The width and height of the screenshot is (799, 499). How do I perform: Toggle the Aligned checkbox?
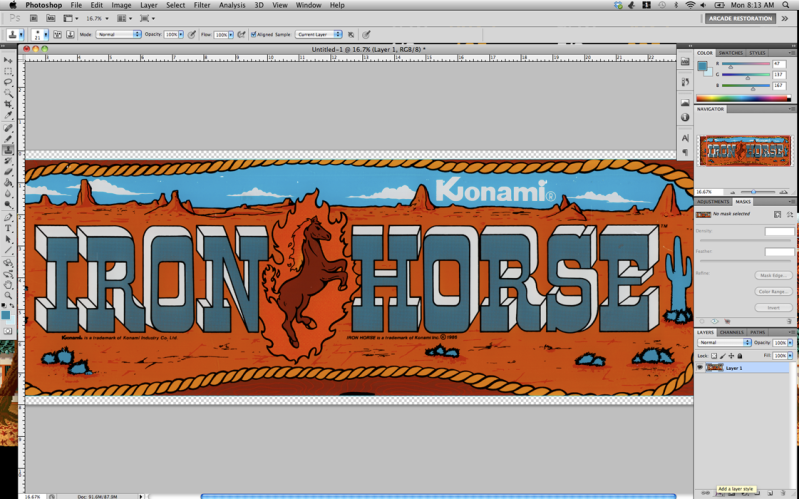tap(253, 35)
